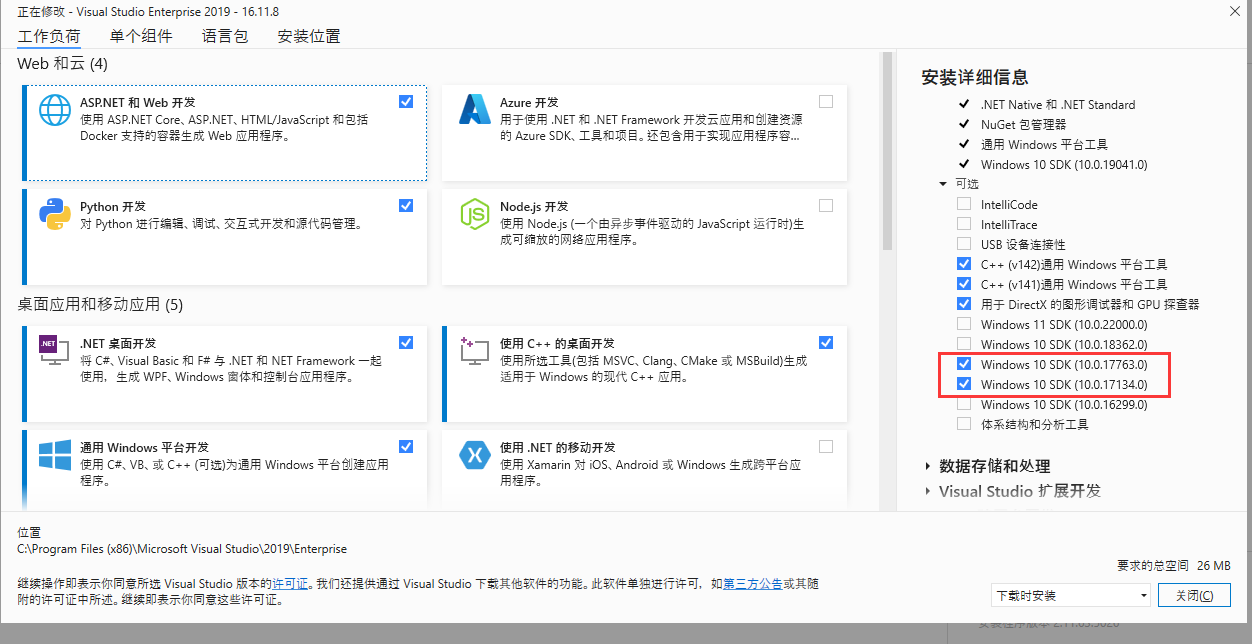This screenshot has height=644, width=1252.
Task: Check Windows 11 SDK (10.0.22000.0)
Action: (964, 324)
